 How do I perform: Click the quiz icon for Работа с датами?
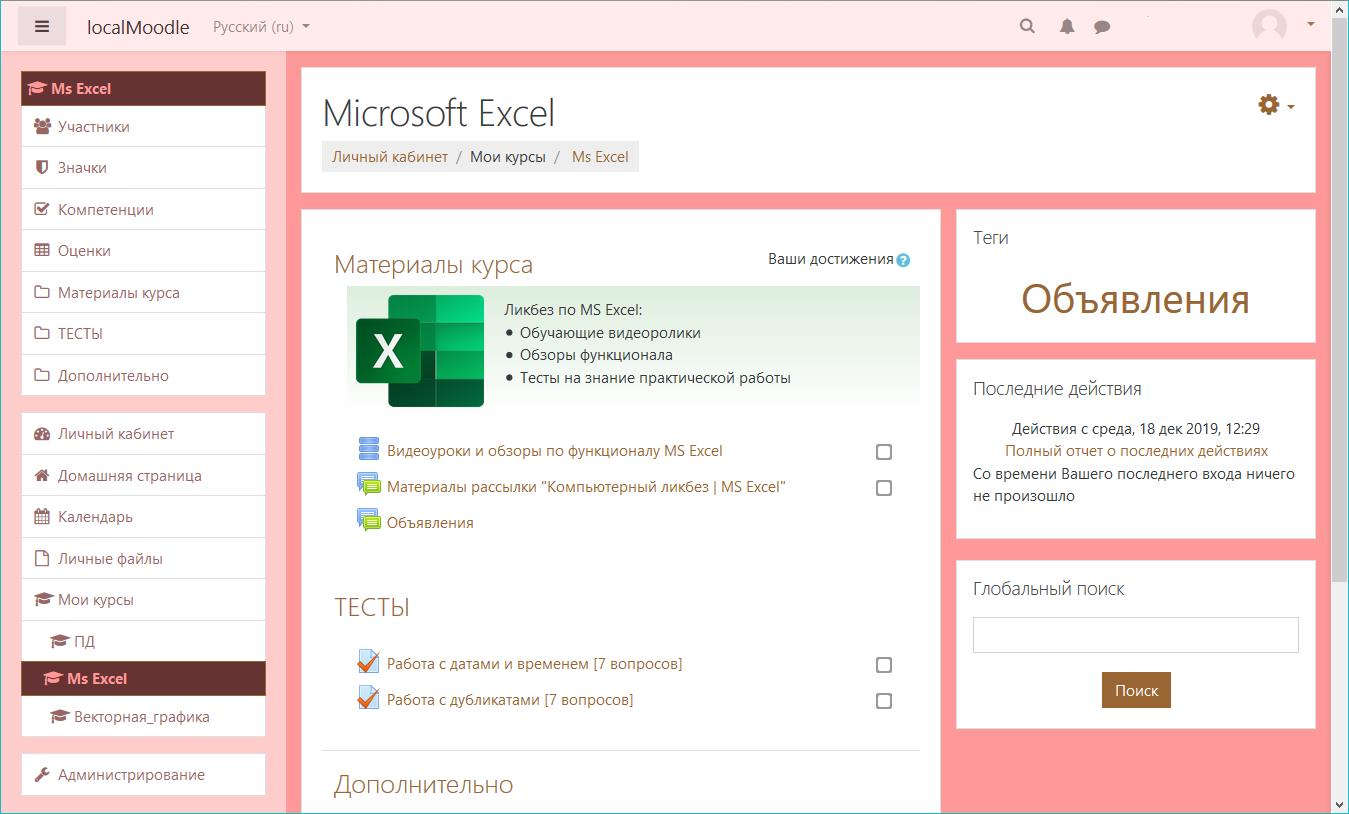(x=369, y=662)
